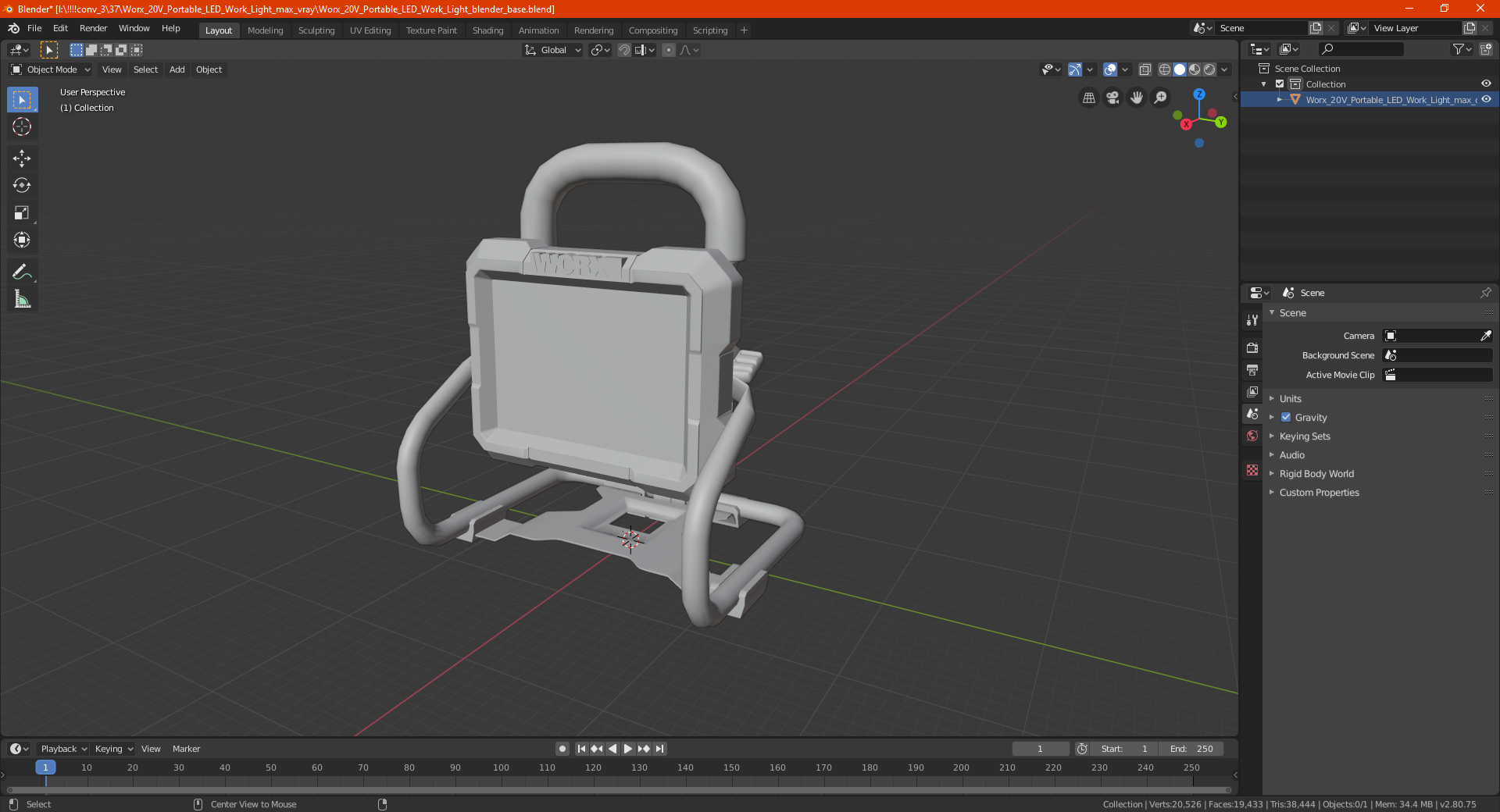Jump to the timeline end frame
The width and height of the screenshot is (1500, 812).
pos(659,749)
